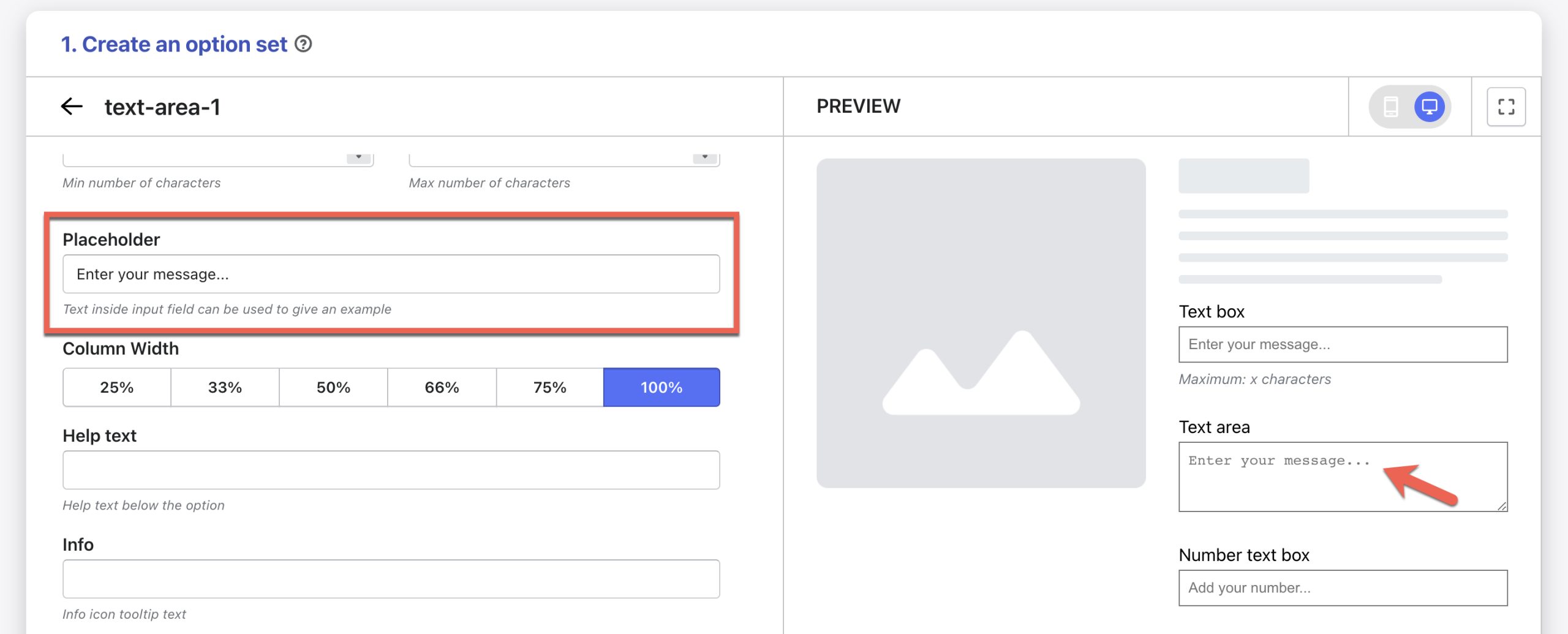Viewport: 1568px width, 634px height.
Task: Open the Max number of characters stepper
Action: click(705, 157)
